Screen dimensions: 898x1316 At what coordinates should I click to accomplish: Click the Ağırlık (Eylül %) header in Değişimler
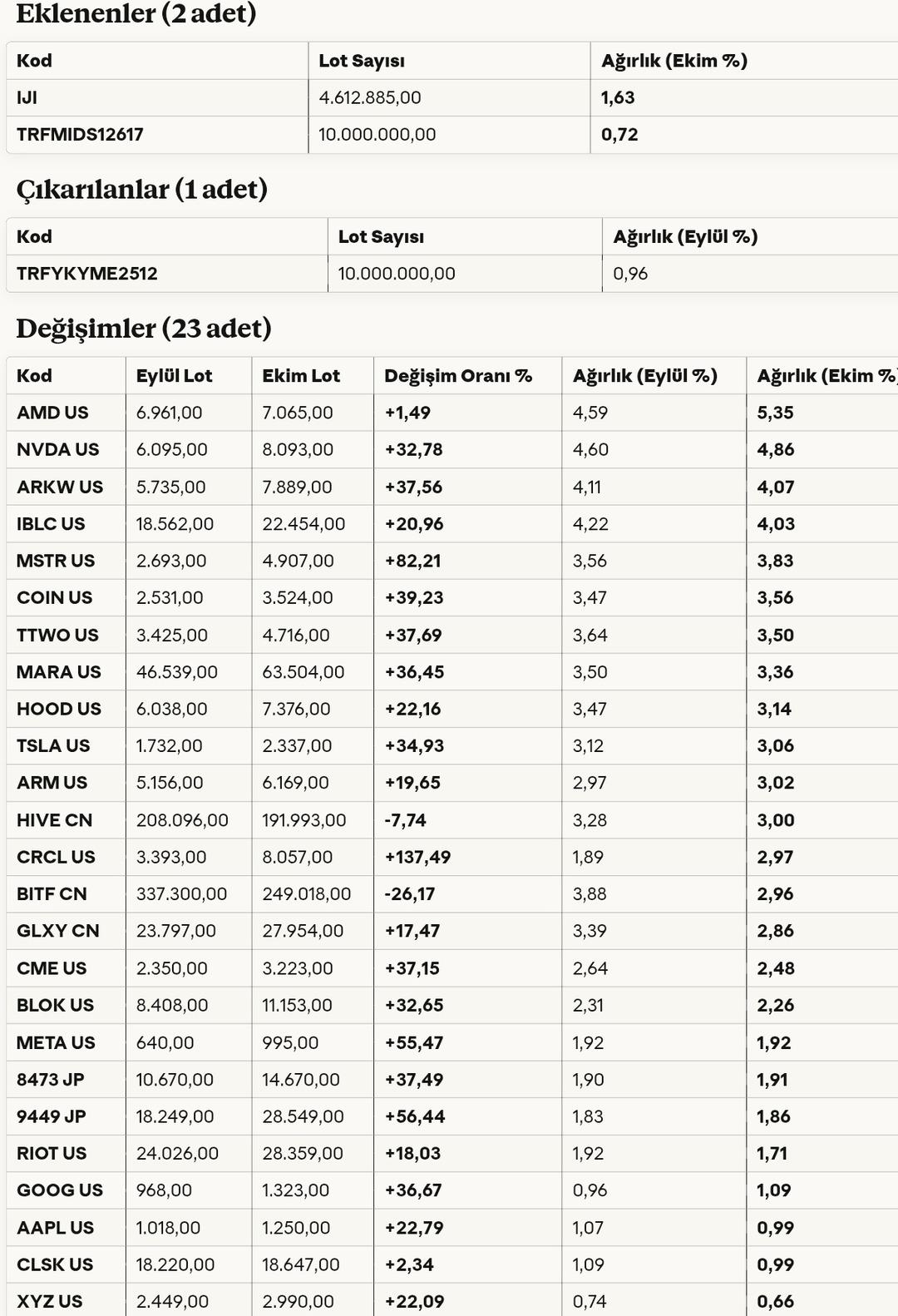coord(644,375)
